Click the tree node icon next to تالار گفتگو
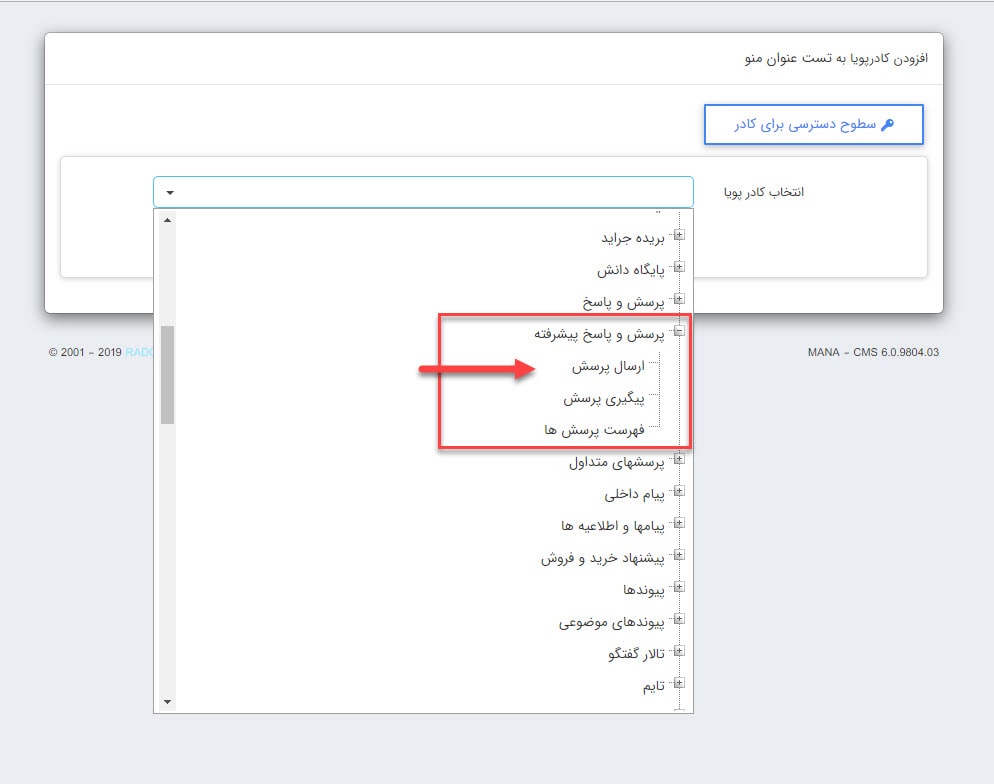The width and height of the screenshot is (994, 784). [680, 651]
